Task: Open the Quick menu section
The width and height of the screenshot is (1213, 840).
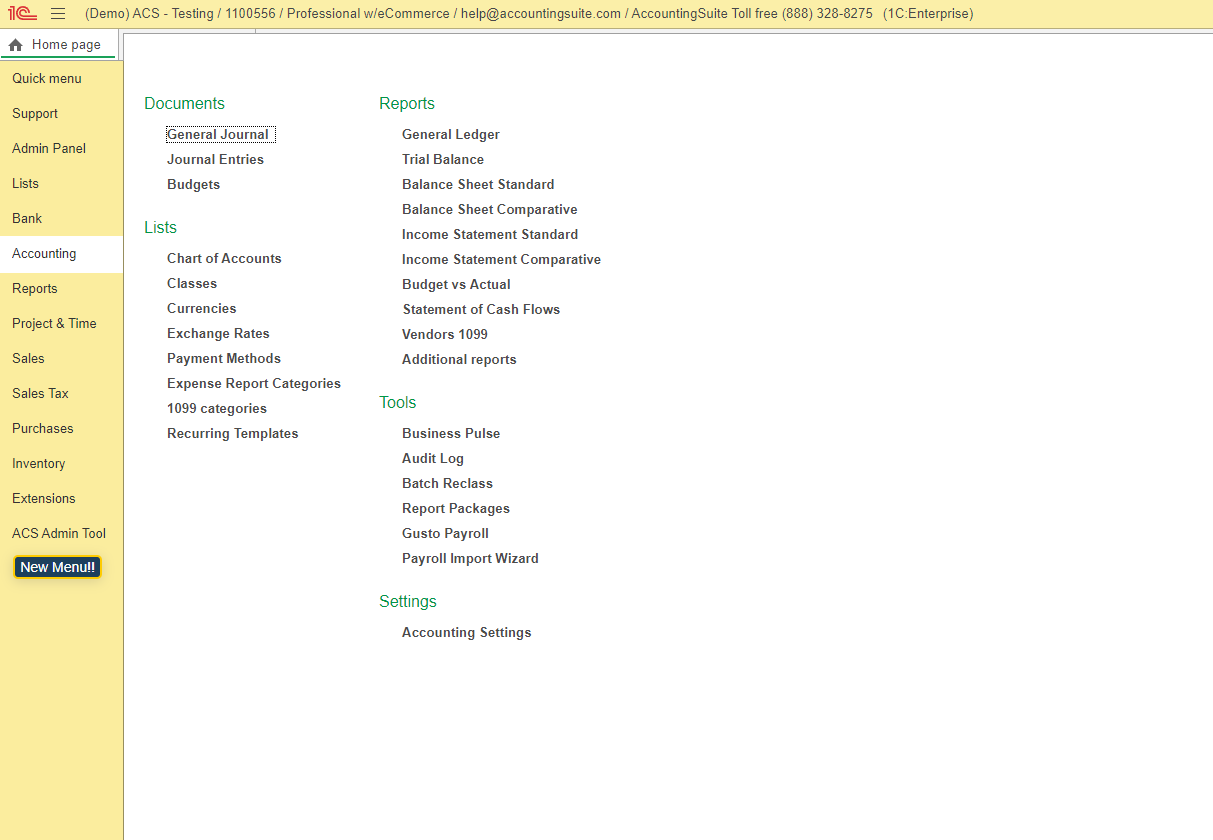Action: pos(61,79)
